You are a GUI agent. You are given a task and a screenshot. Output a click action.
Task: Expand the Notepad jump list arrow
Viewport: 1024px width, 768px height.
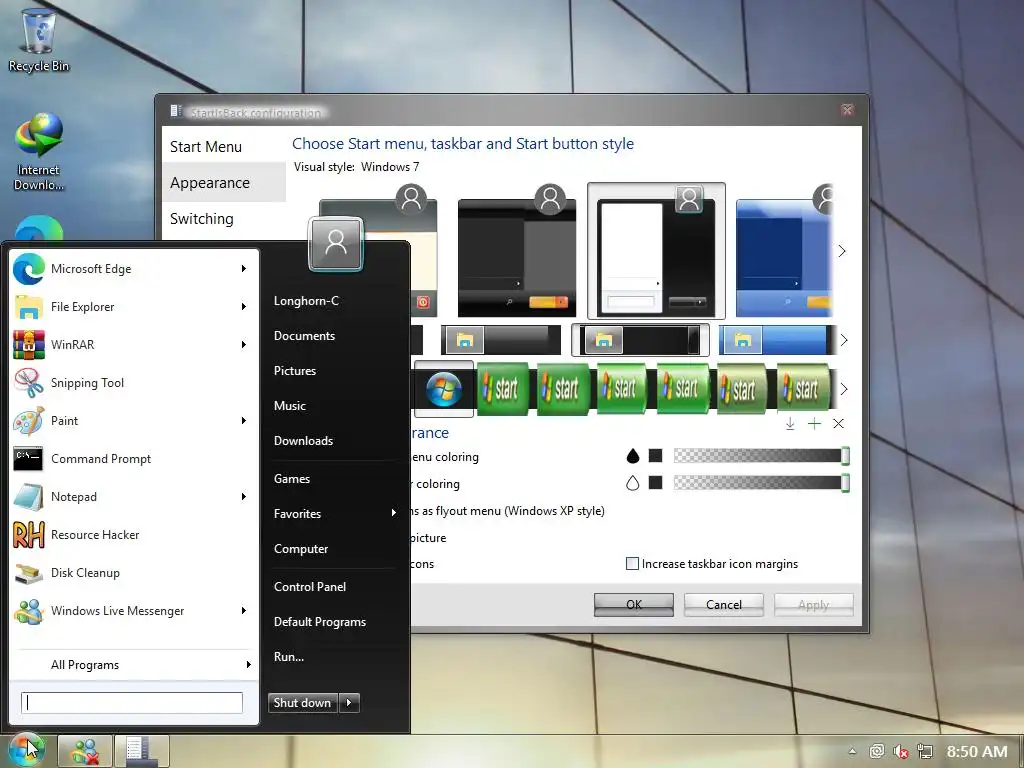pyautogui.click(x=244, y=497)
